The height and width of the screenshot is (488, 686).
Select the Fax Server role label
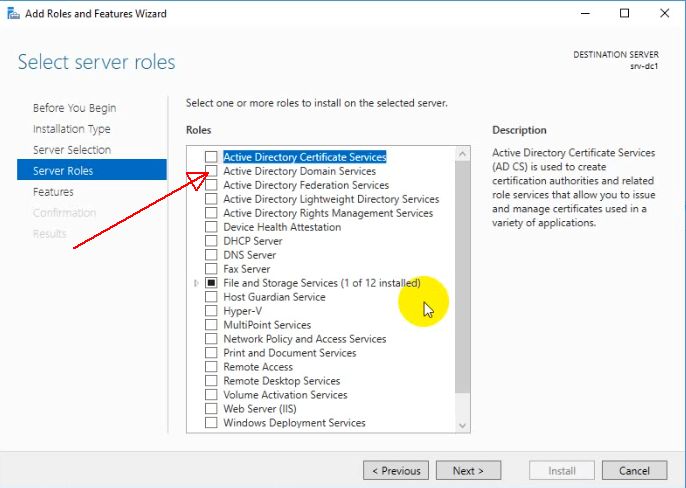(247, 269)
